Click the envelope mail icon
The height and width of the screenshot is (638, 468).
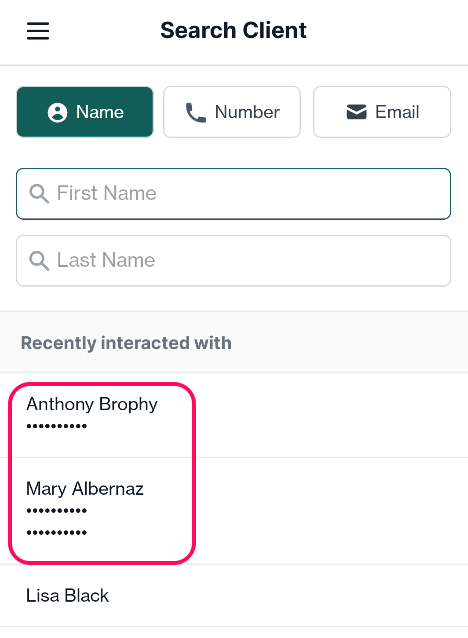tap(356, 112)
